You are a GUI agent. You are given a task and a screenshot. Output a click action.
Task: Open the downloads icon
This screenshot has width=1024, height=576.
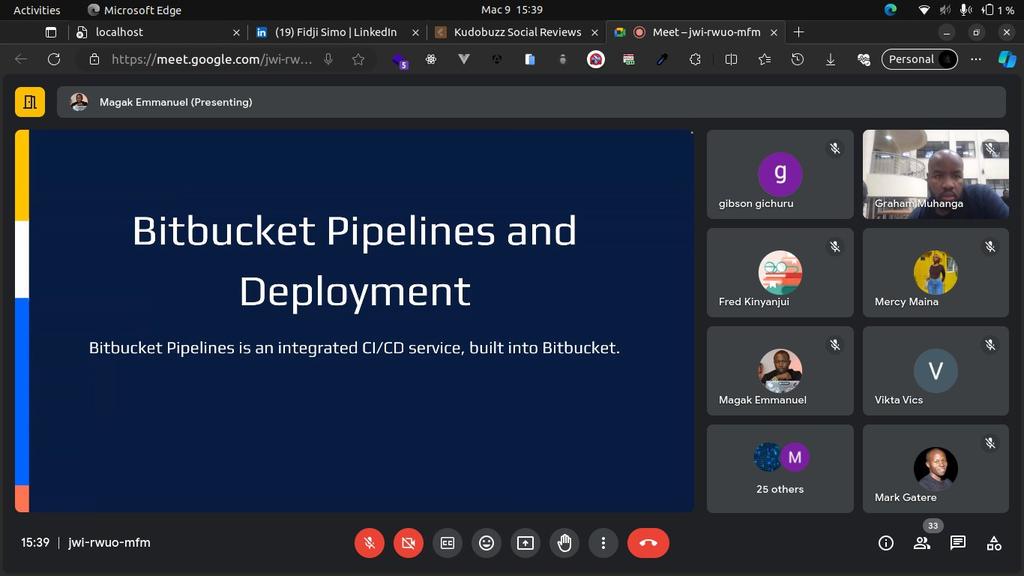(x=831, y=59)
